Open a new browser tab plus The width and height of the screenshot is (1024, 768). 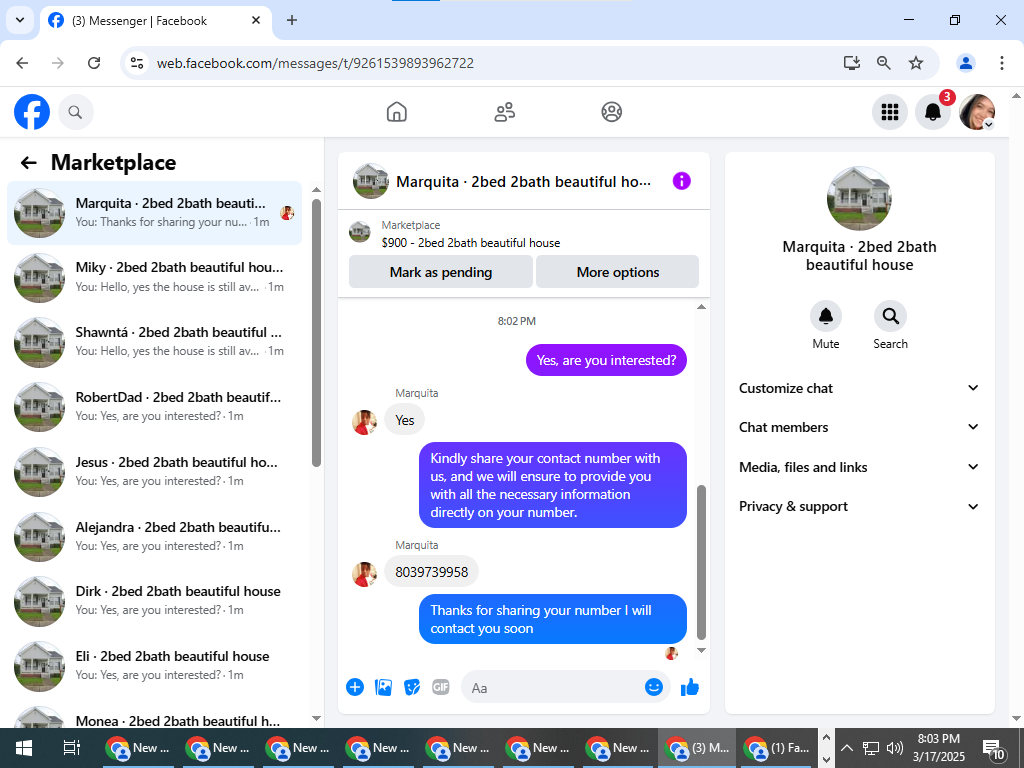click(292, 20)
